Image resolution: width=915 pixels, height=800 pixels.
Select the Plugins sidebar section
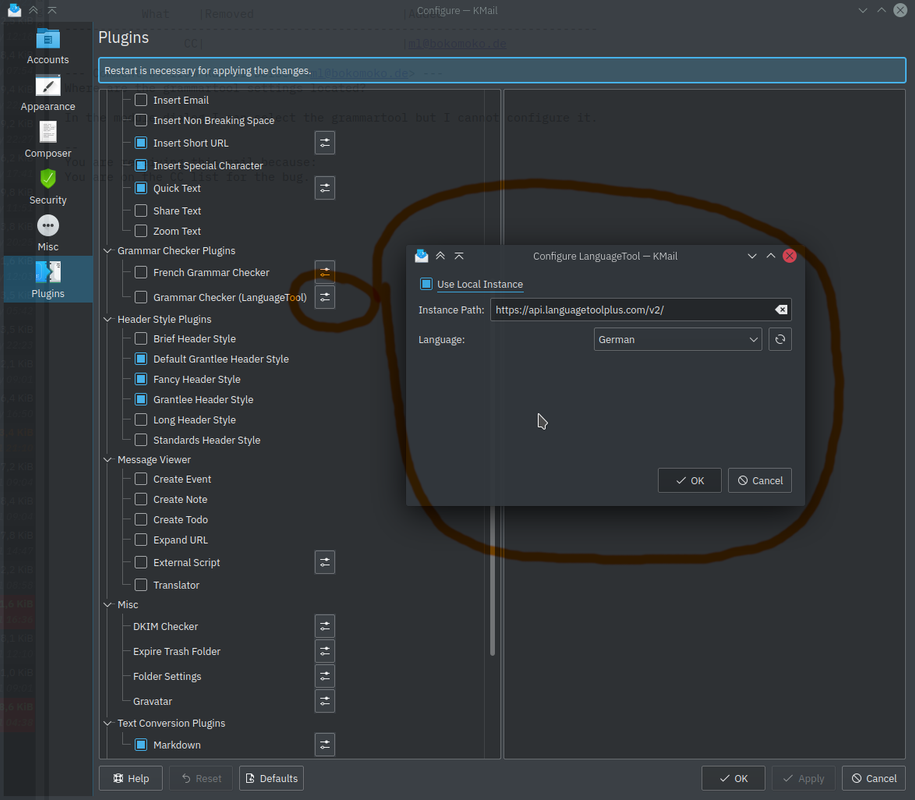pos(48,279)
